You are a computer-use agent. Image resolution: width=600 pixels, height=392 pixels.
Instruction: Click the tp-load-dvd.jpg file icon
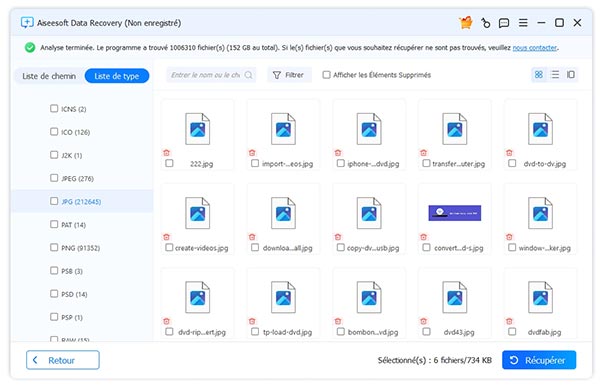click(x=283, y=297)
